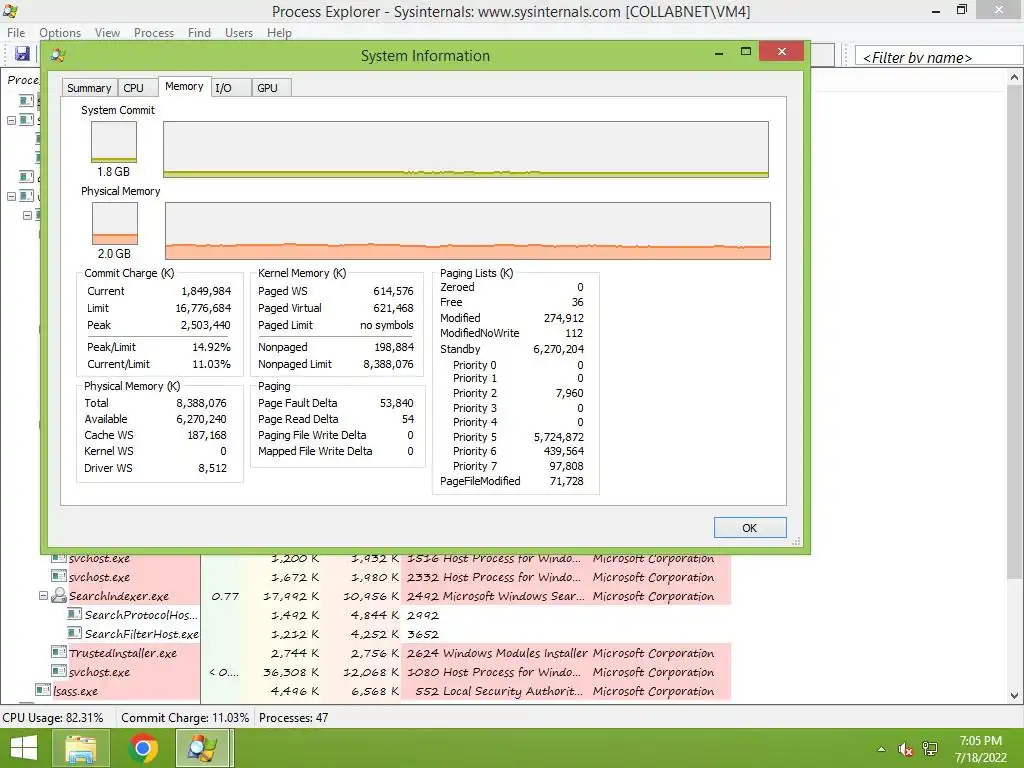
Task: Click the System Commit history graph
Action: point(466,149)
